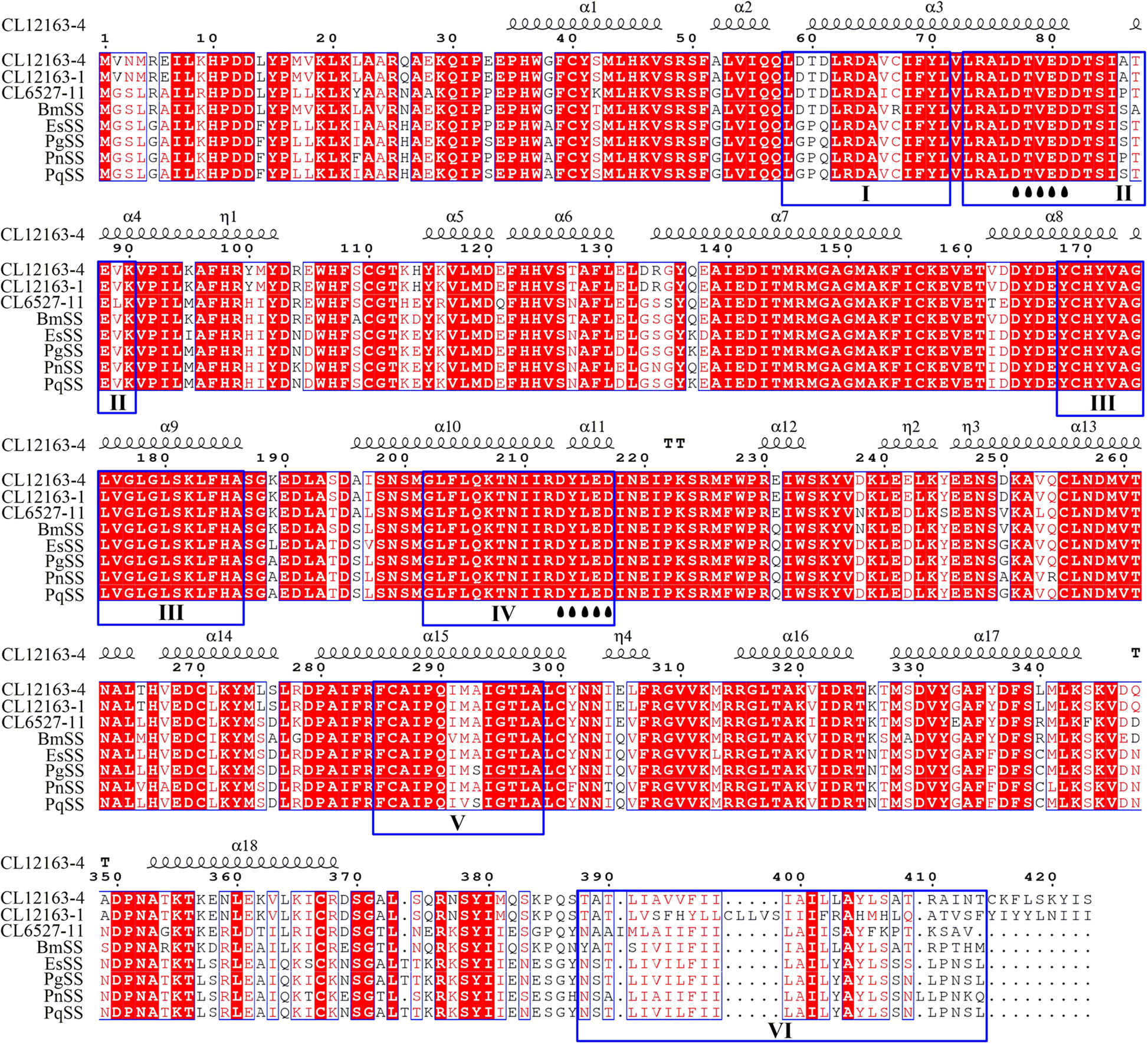Select the motif VI label
Screen dimensions: 1148x1044
pos(780,1030)
